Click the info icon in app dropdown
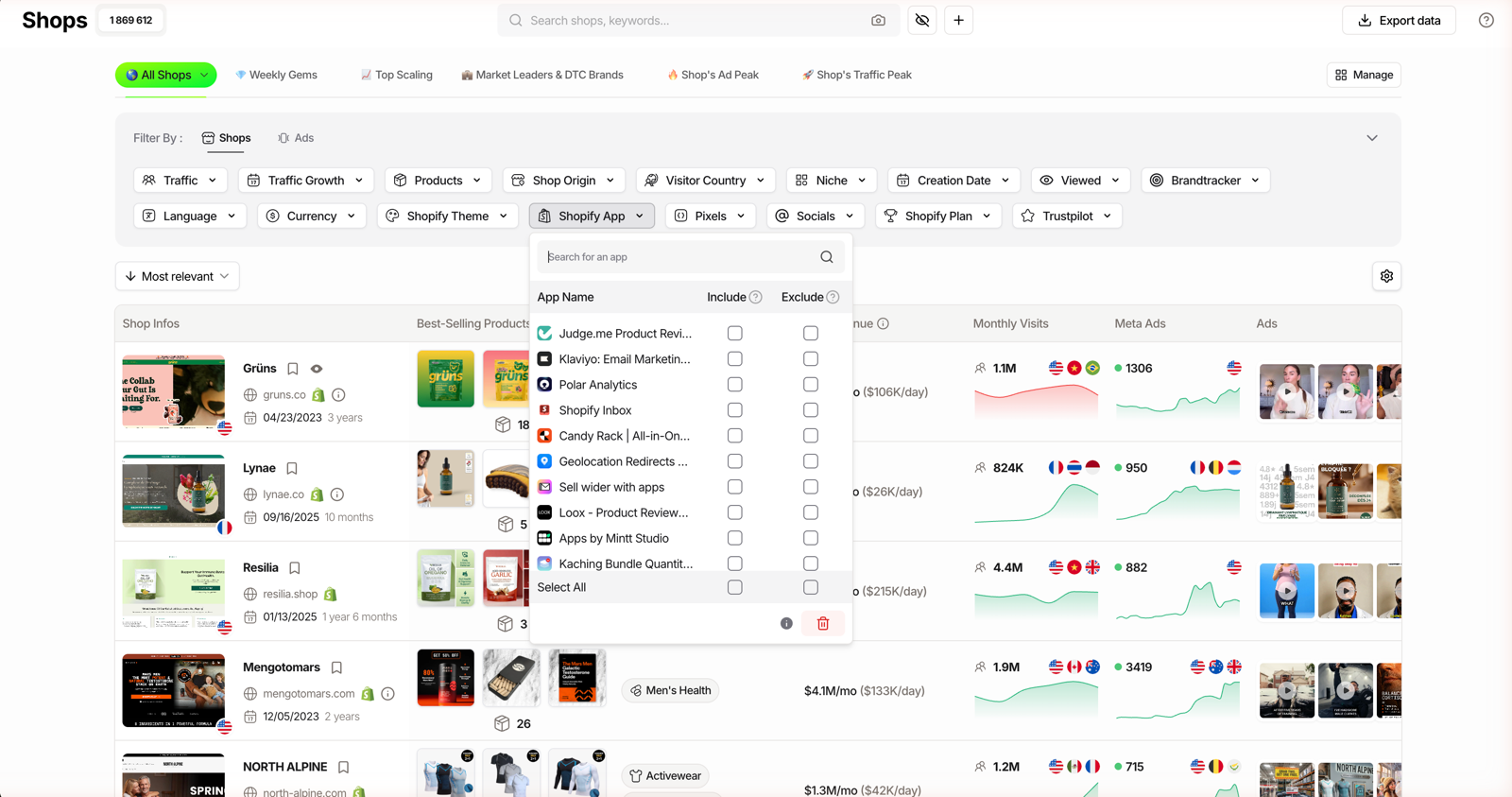Viewport: 1512px width, 797px height. pos(786,624)
